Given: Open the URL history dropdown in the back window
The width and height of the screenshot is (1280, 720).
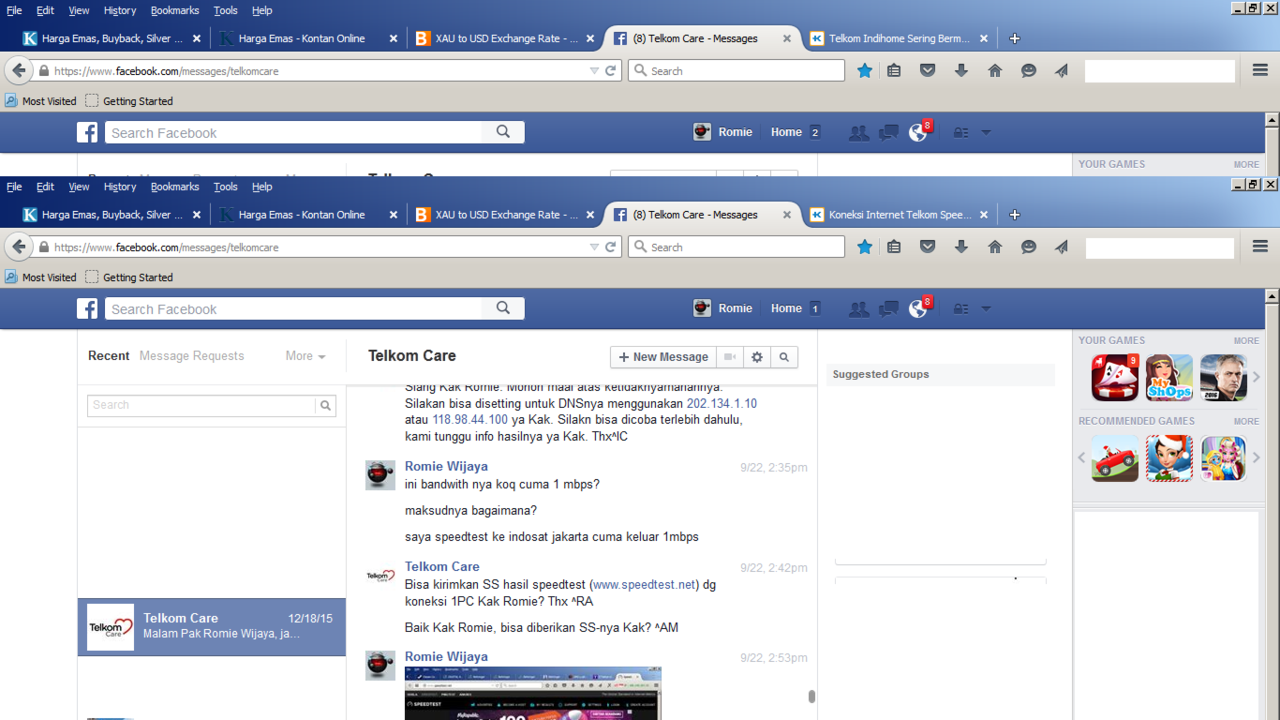Looking at the screenshot, I should coord(594,71).
